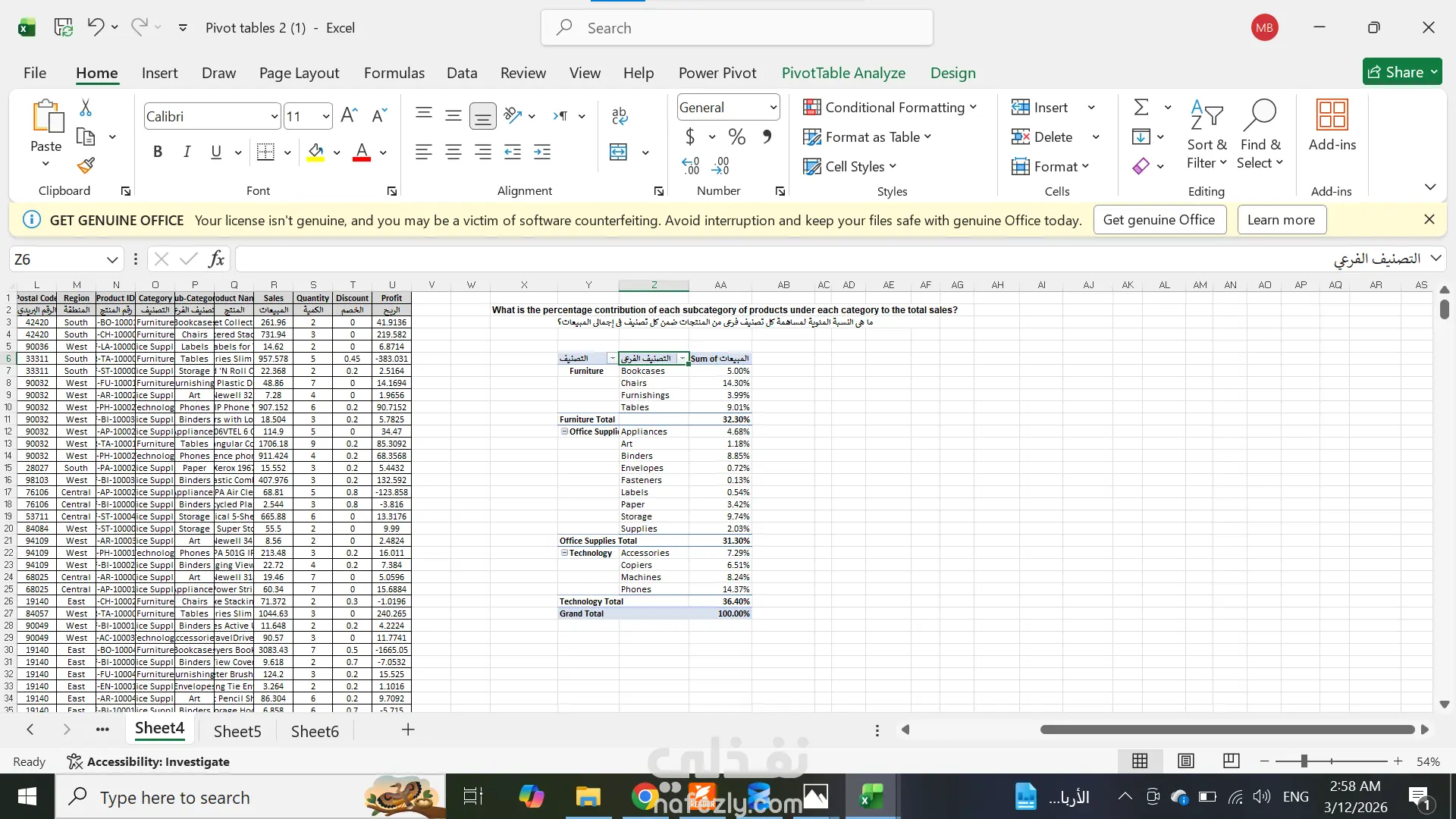Image resolution: width=1456 pixels, height=819 pixels.
Task: Click the Merge & Center icon
Action: point(619,152)
